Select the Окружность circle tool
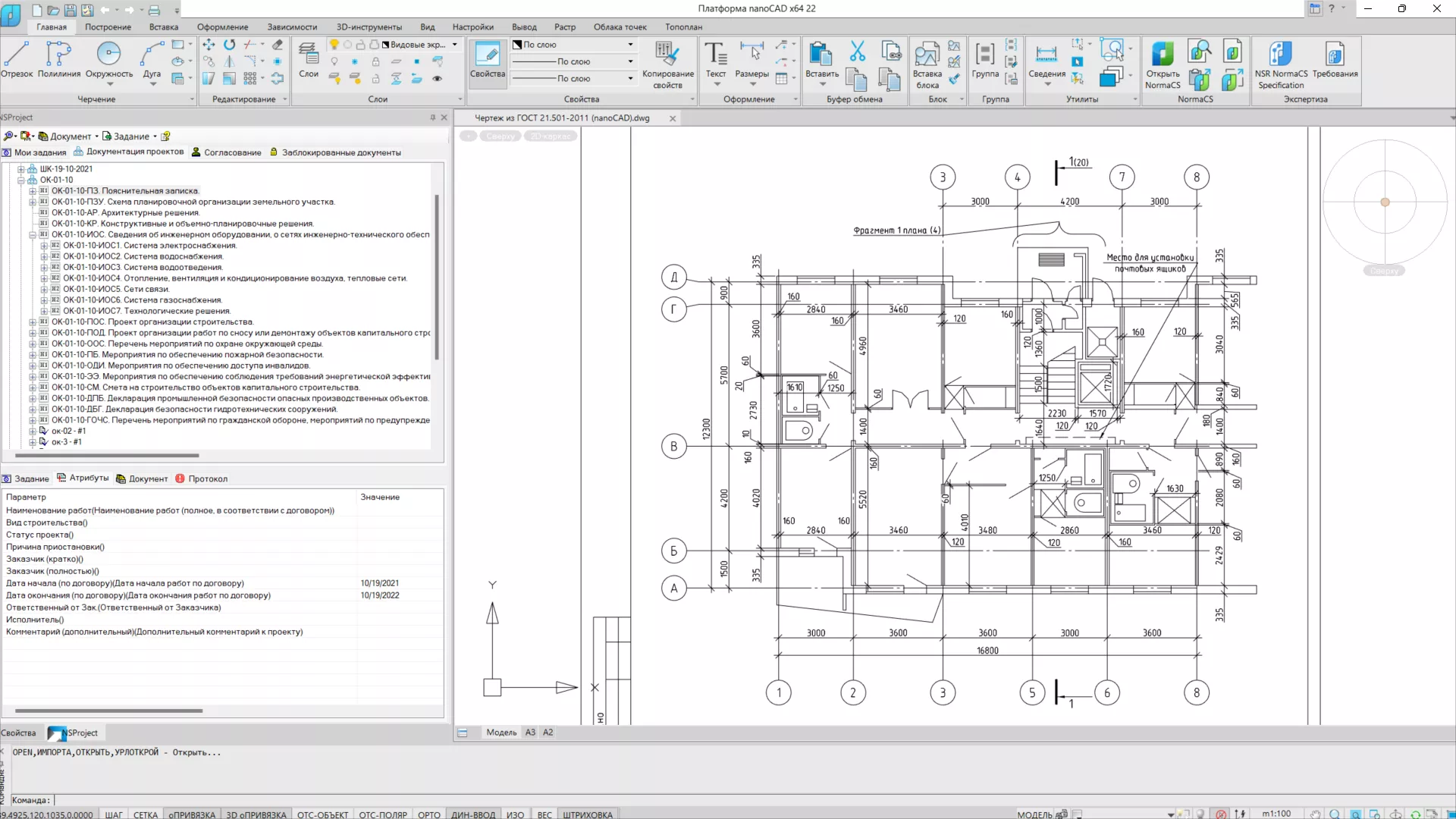 [x=109, y=59]
